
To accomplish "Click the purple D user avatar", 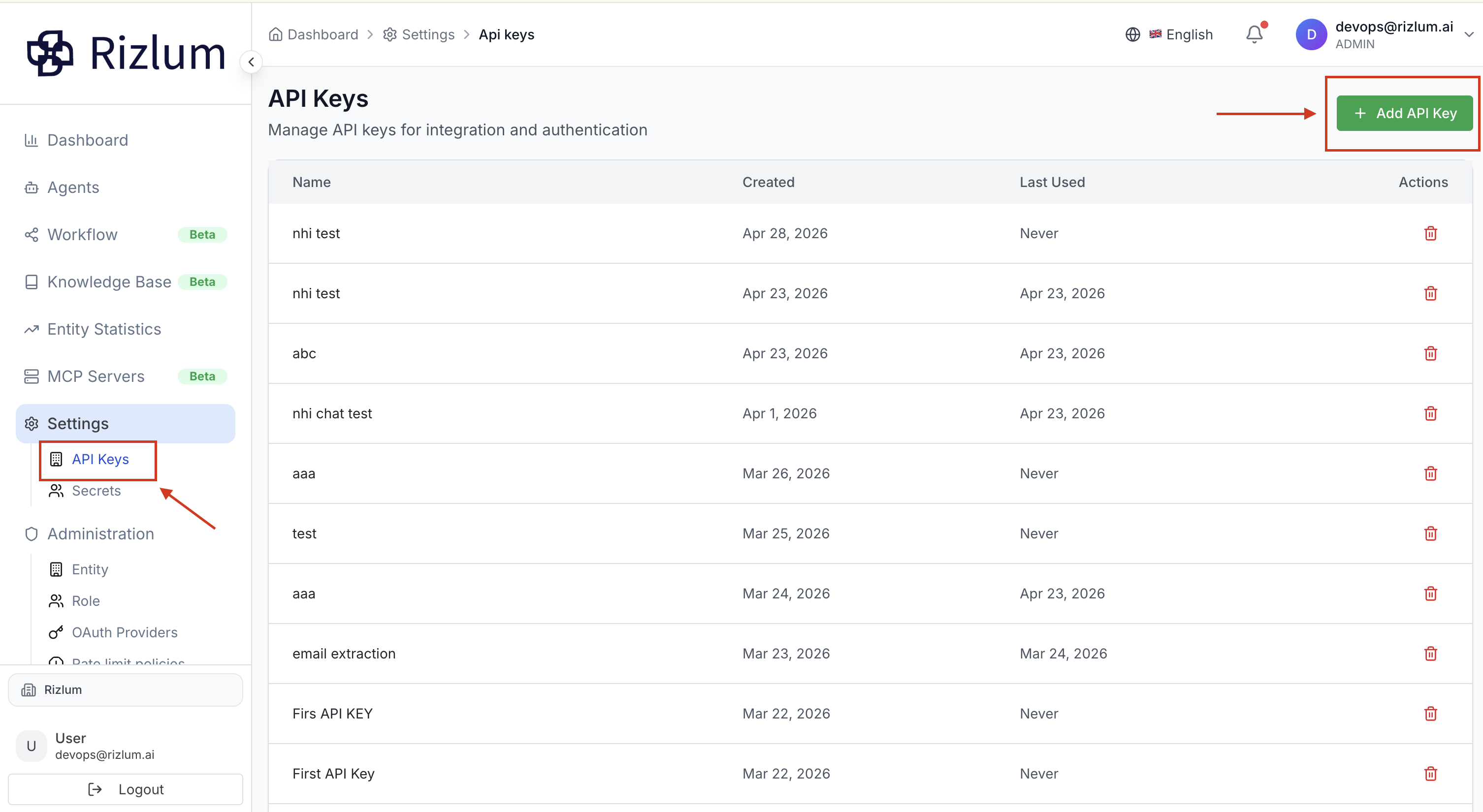I will [x=1311, y=34].
